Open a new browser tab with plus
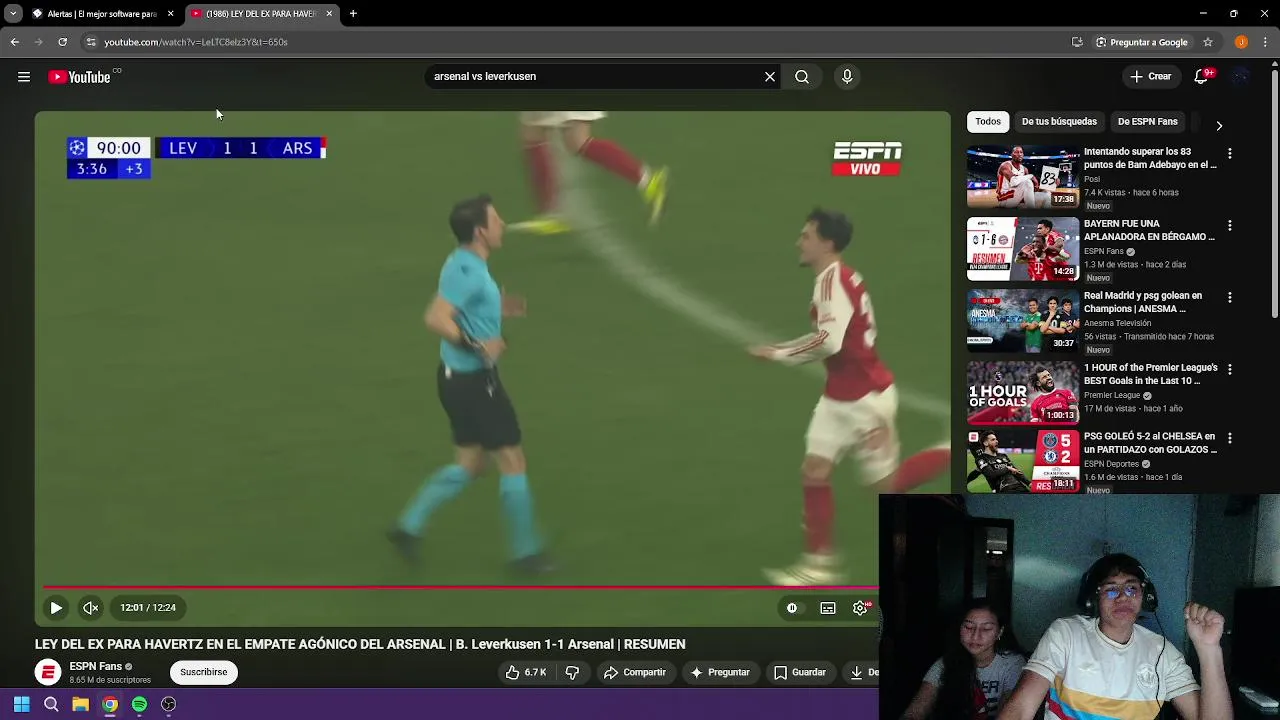Viewport: 1280px width, 720px height. click(x=353, y=14)
